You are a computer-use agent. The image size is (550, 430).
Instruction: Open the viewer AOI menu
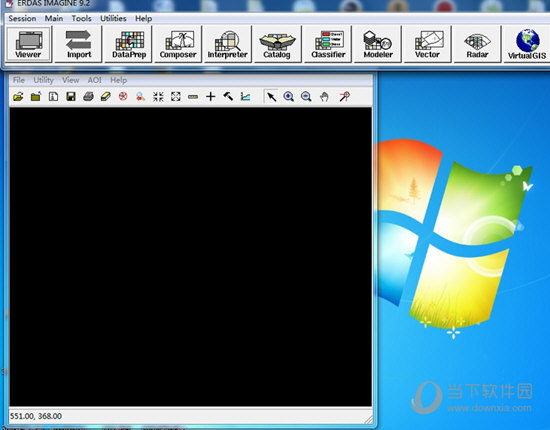(x=94, y=80)
